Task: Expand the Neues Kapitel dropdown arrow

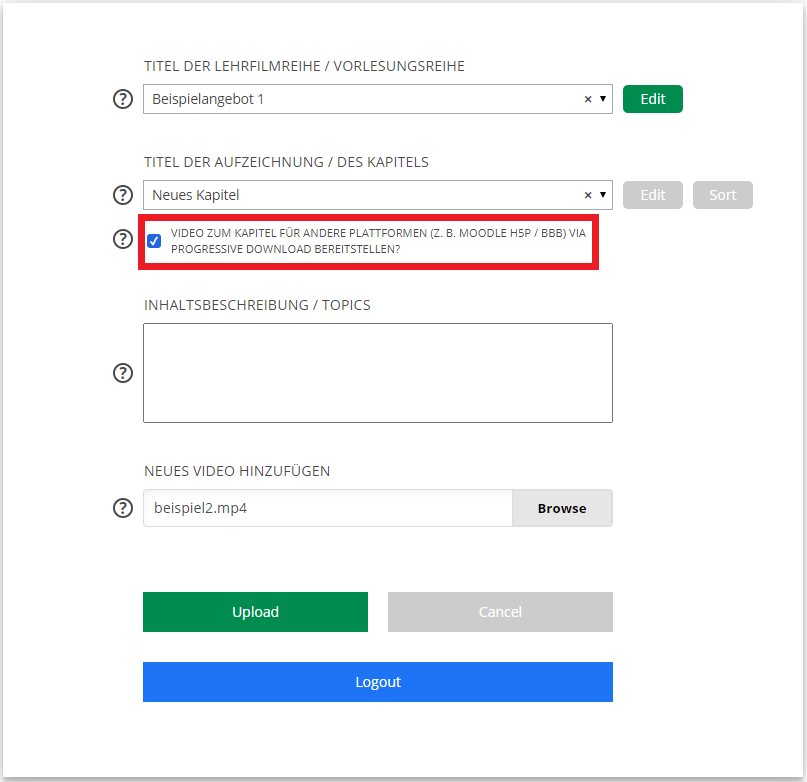Action: (603, 195)
